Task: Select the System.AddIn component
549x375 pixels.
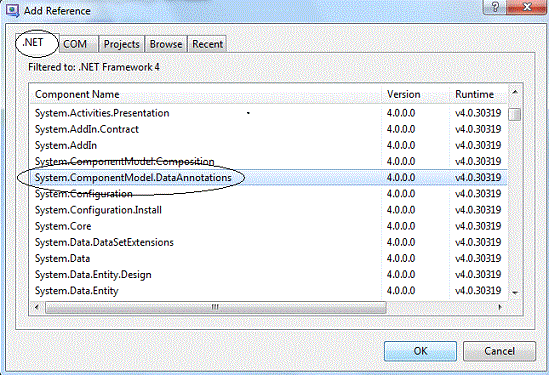Action: pos(269,145)
